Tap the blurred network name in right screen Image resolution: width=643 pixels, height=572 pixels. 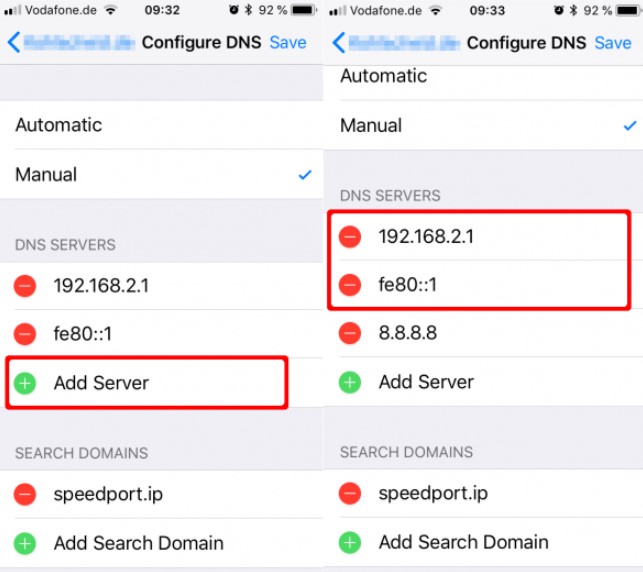tap(404, 43)
